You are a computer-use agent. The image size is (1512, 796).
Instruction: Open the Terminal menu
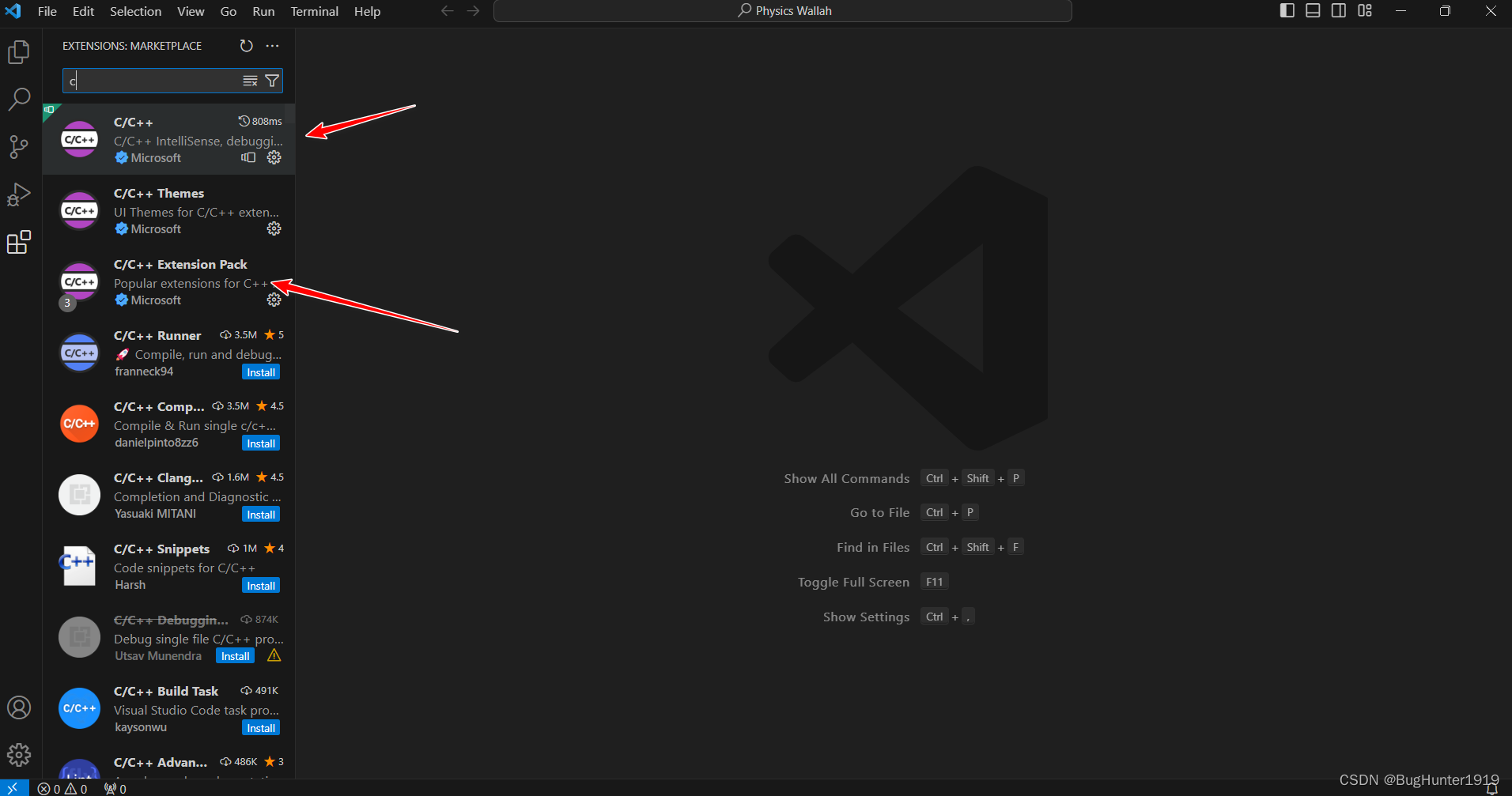click(x=314, y=11)
